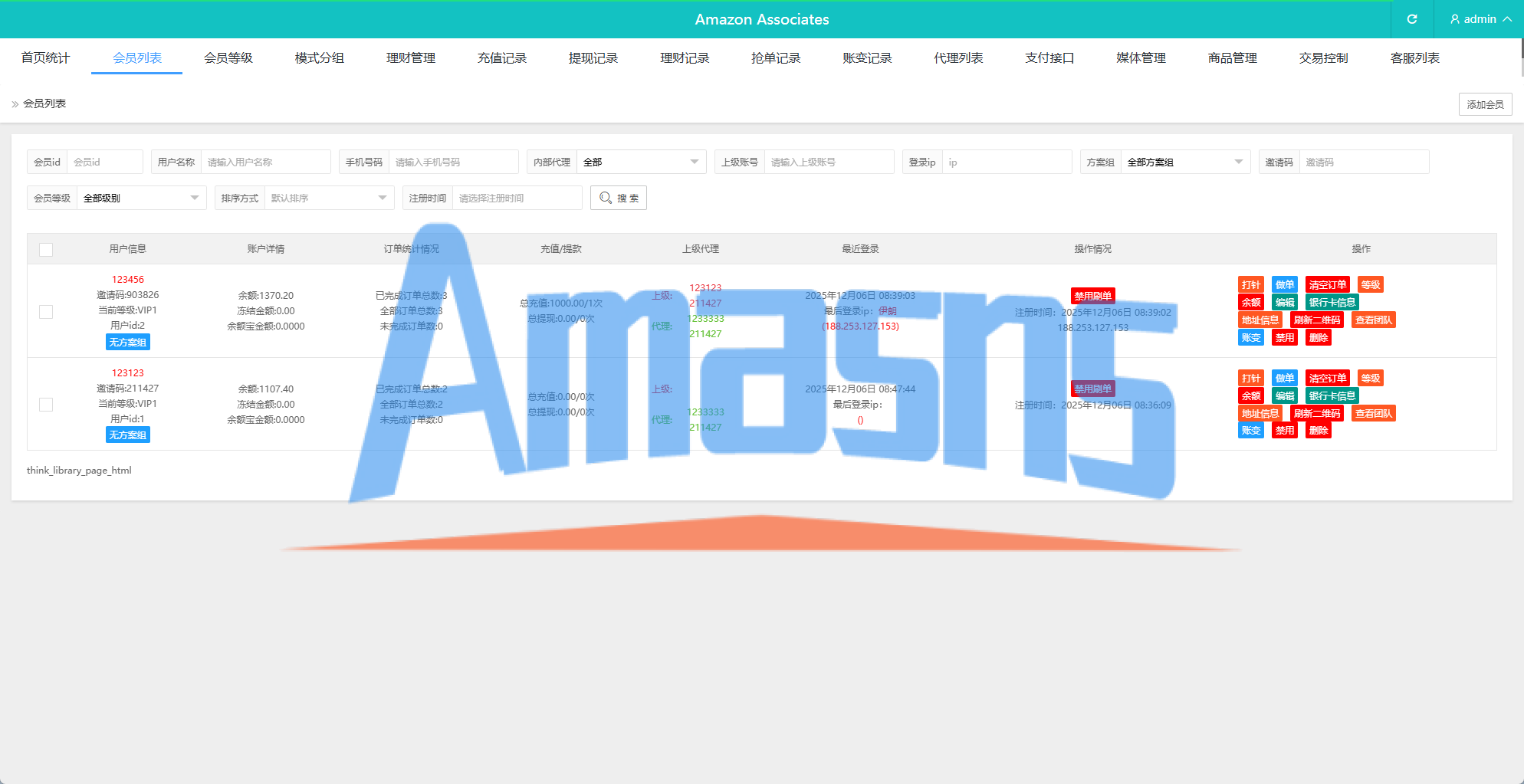
Task: Click the refresh icon in the top bar
Action: coord(1412,19)
